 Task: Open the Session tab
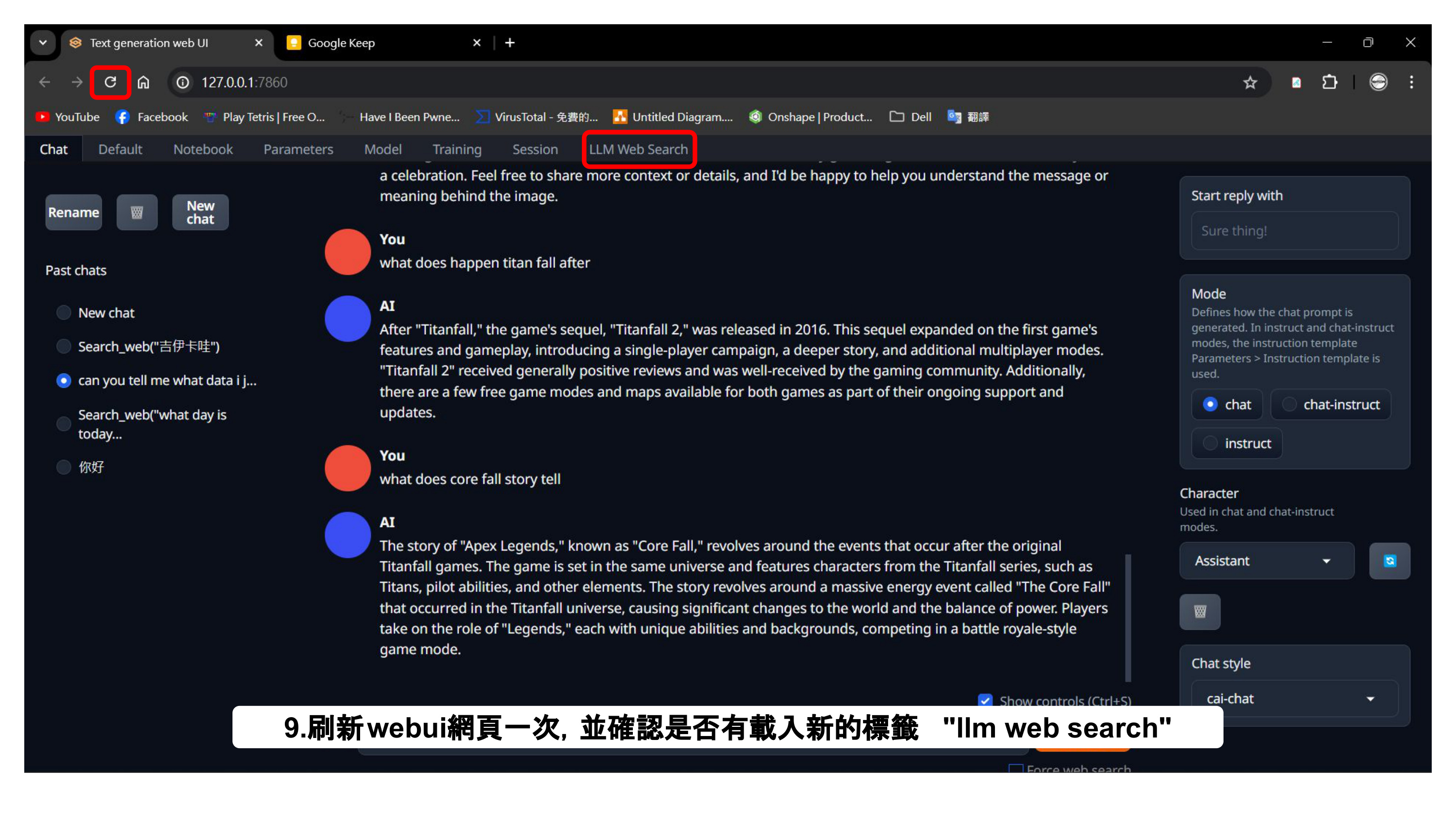click(535, 149)
